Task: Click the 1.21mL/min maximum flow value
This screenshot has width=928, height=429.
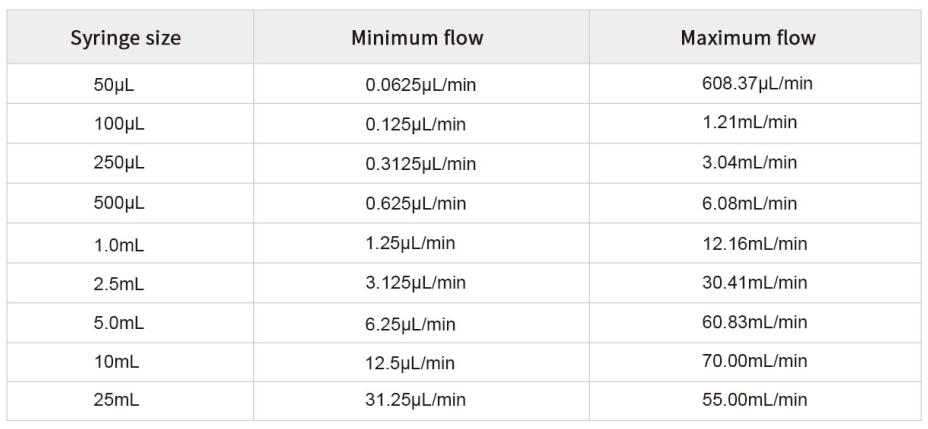Action: (x=750, y=123)
